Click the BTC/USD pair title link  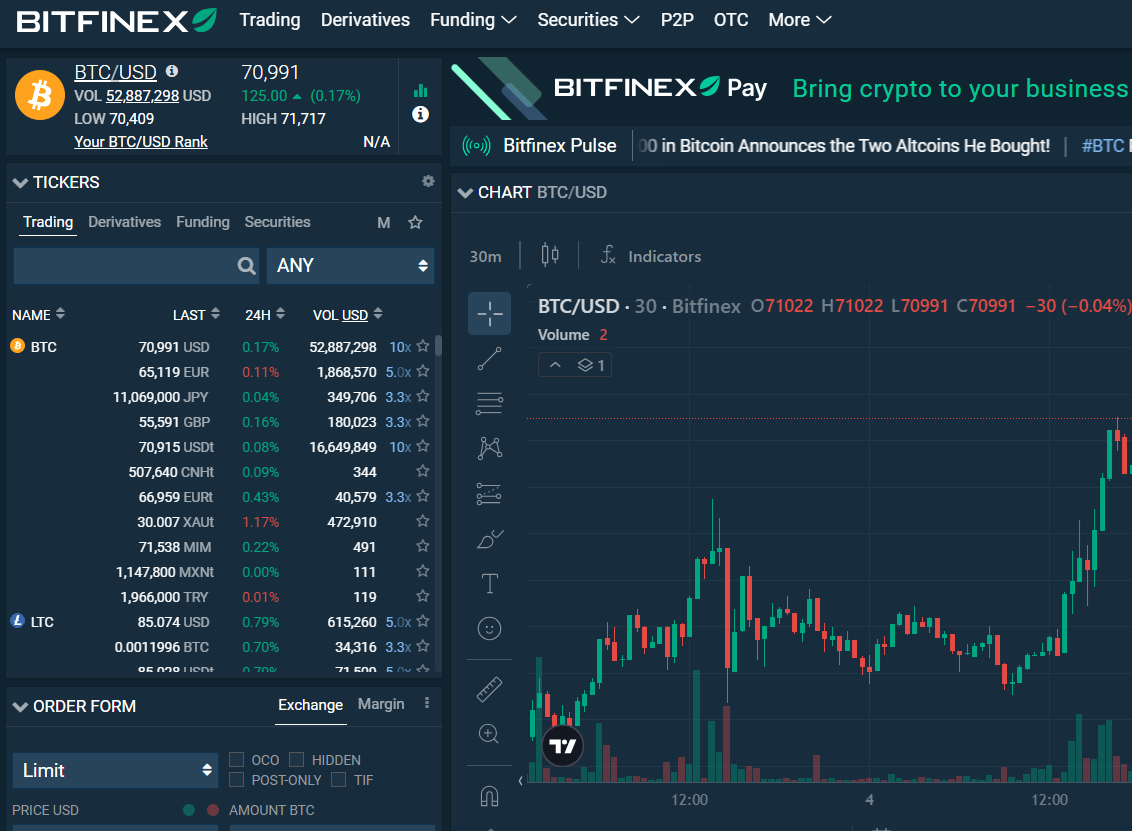coord(116,72)
